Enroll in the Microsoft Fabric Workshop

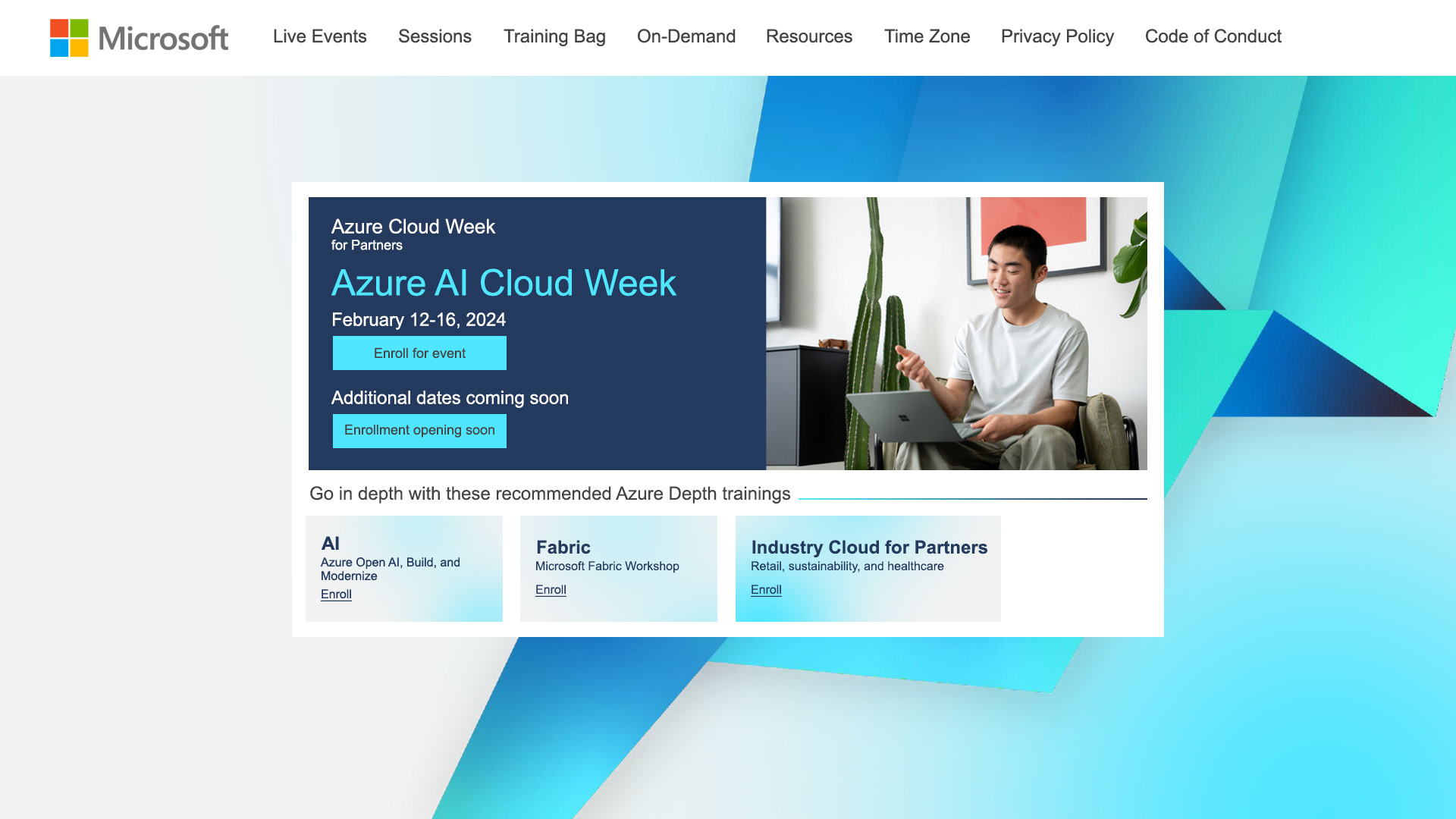click(551, 590)
